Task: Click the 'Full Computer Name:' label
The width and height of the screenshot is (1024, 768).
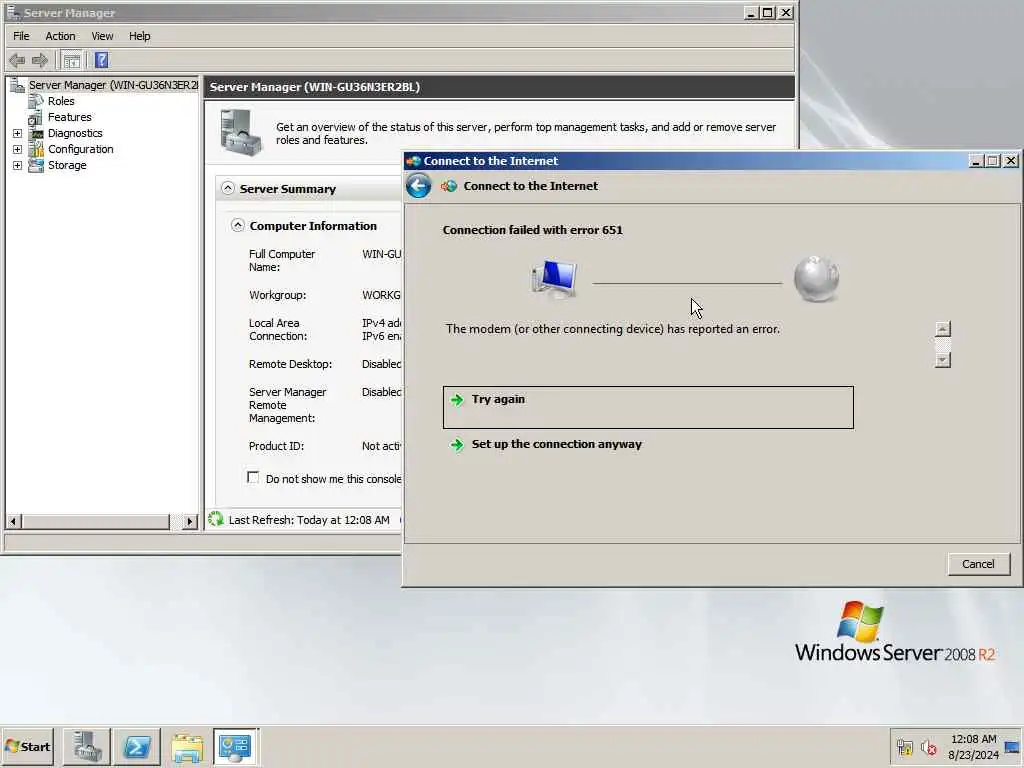Action: 281,261
